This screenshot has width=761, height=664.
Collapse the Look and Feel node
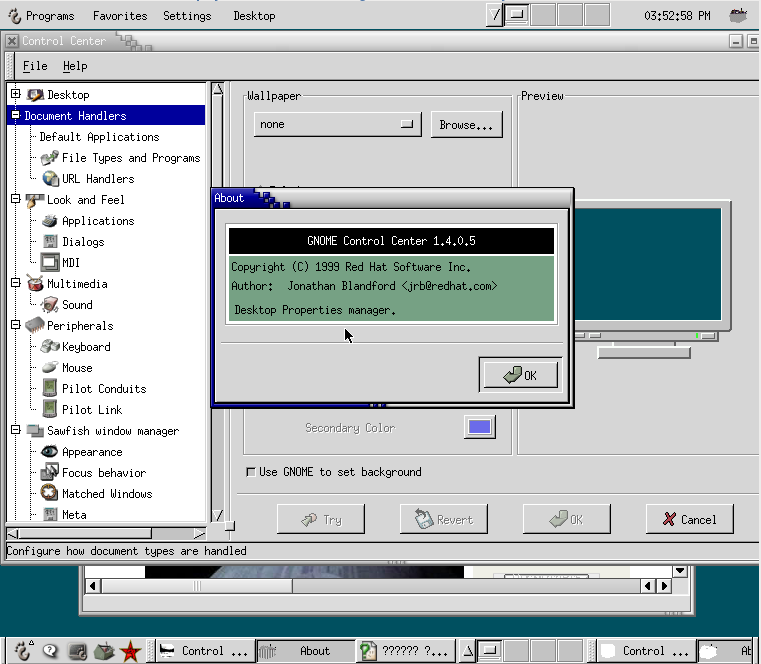16,199
